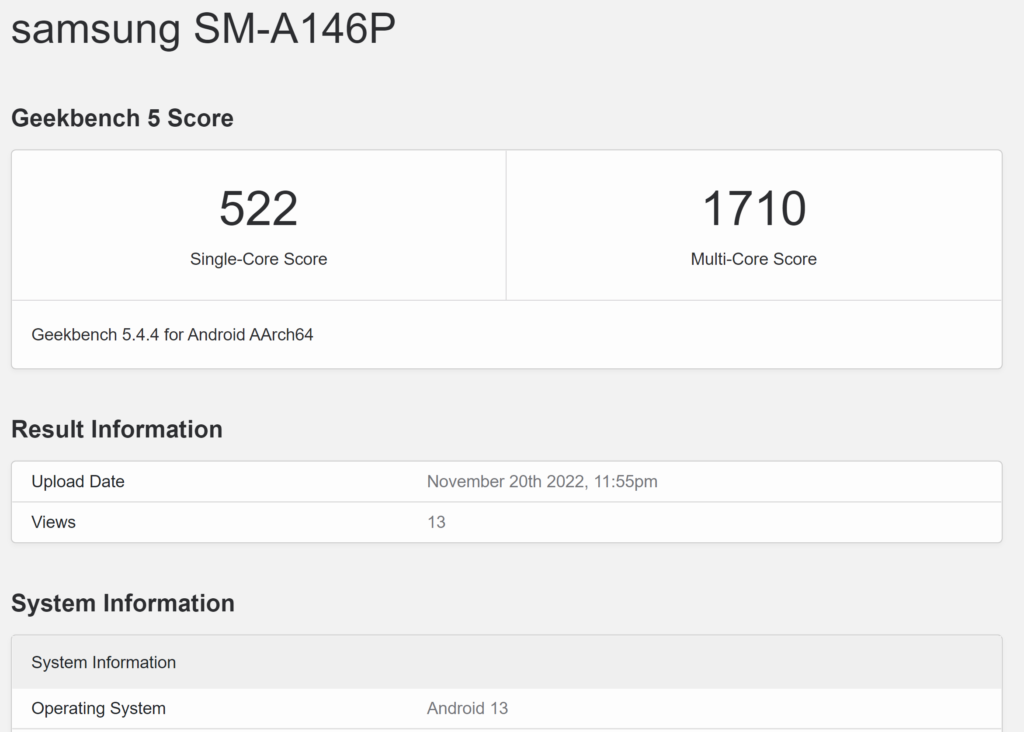
Task: Click the Operating System row label
Action: (x=98, y=708)
